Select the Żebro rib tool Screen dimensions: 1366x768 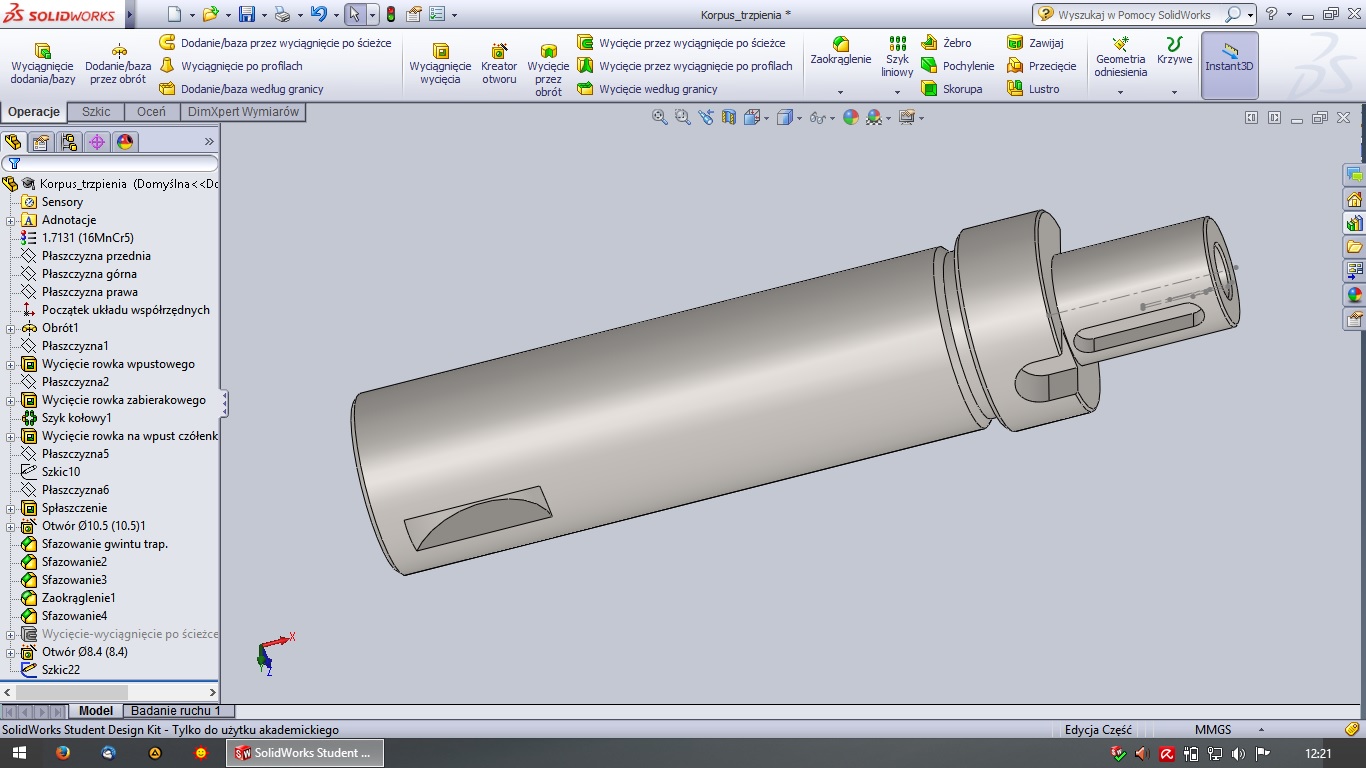(946, 43)
